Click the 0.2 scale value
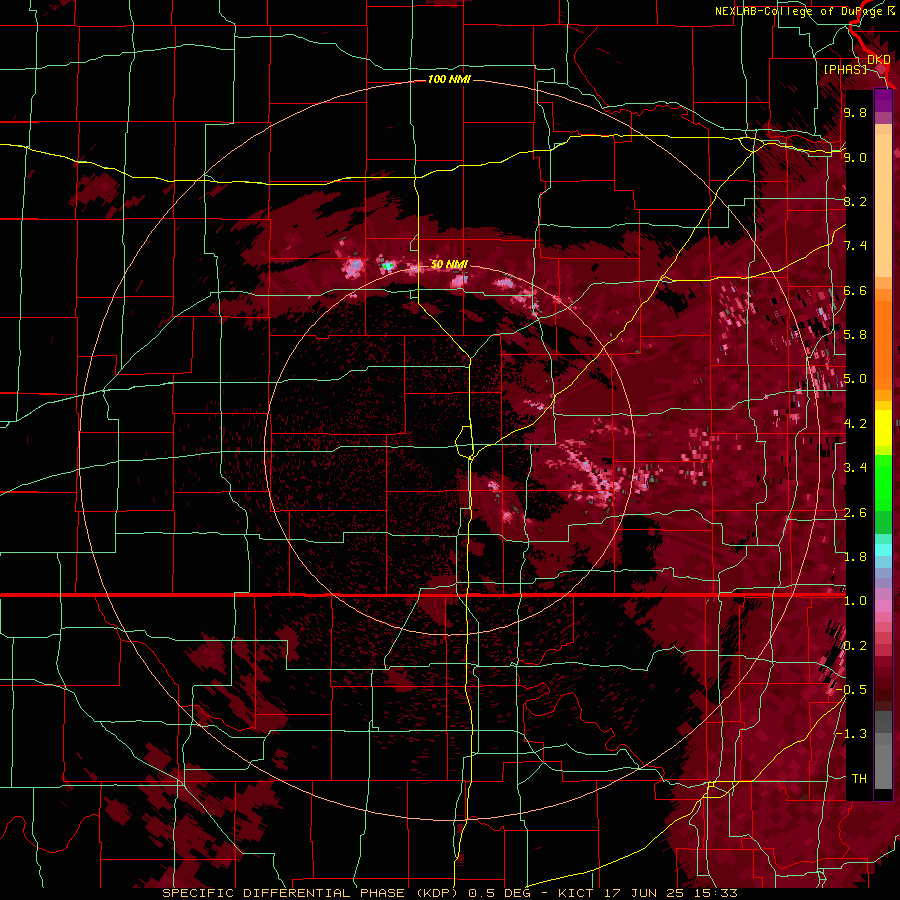The width and height of the screenshot is (900, 900). [x=855, y=646]
